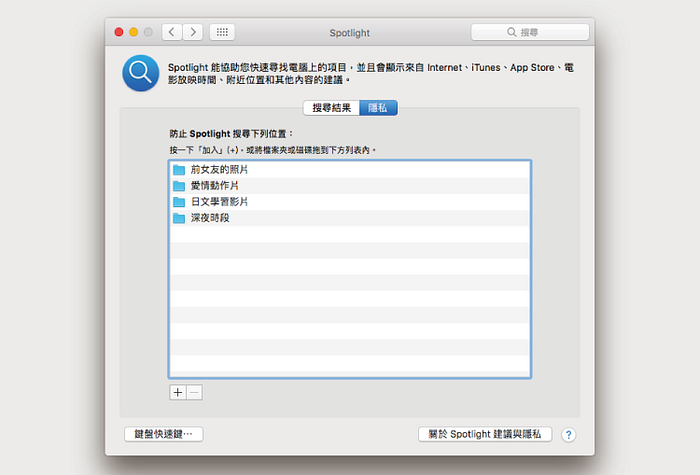Open 關於 Spotlight 建議與隱私
Screen dimensions: 700x475
[485, 434]
